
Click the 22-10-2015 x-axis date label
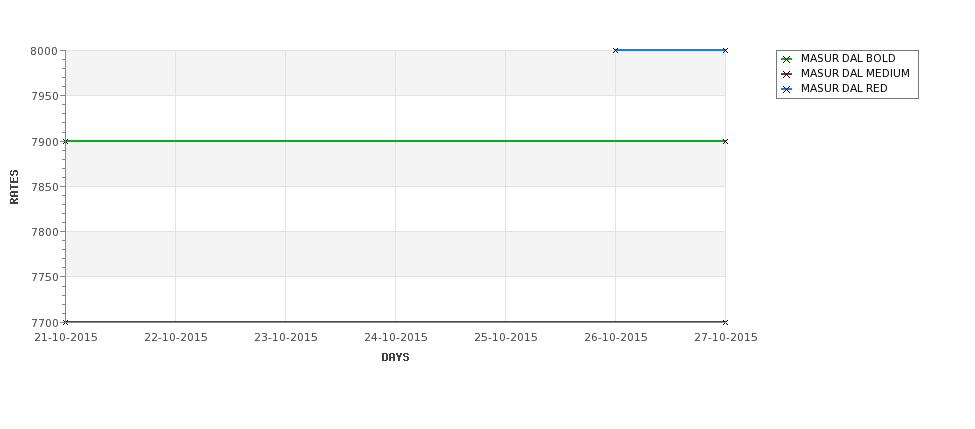point(175,338)
